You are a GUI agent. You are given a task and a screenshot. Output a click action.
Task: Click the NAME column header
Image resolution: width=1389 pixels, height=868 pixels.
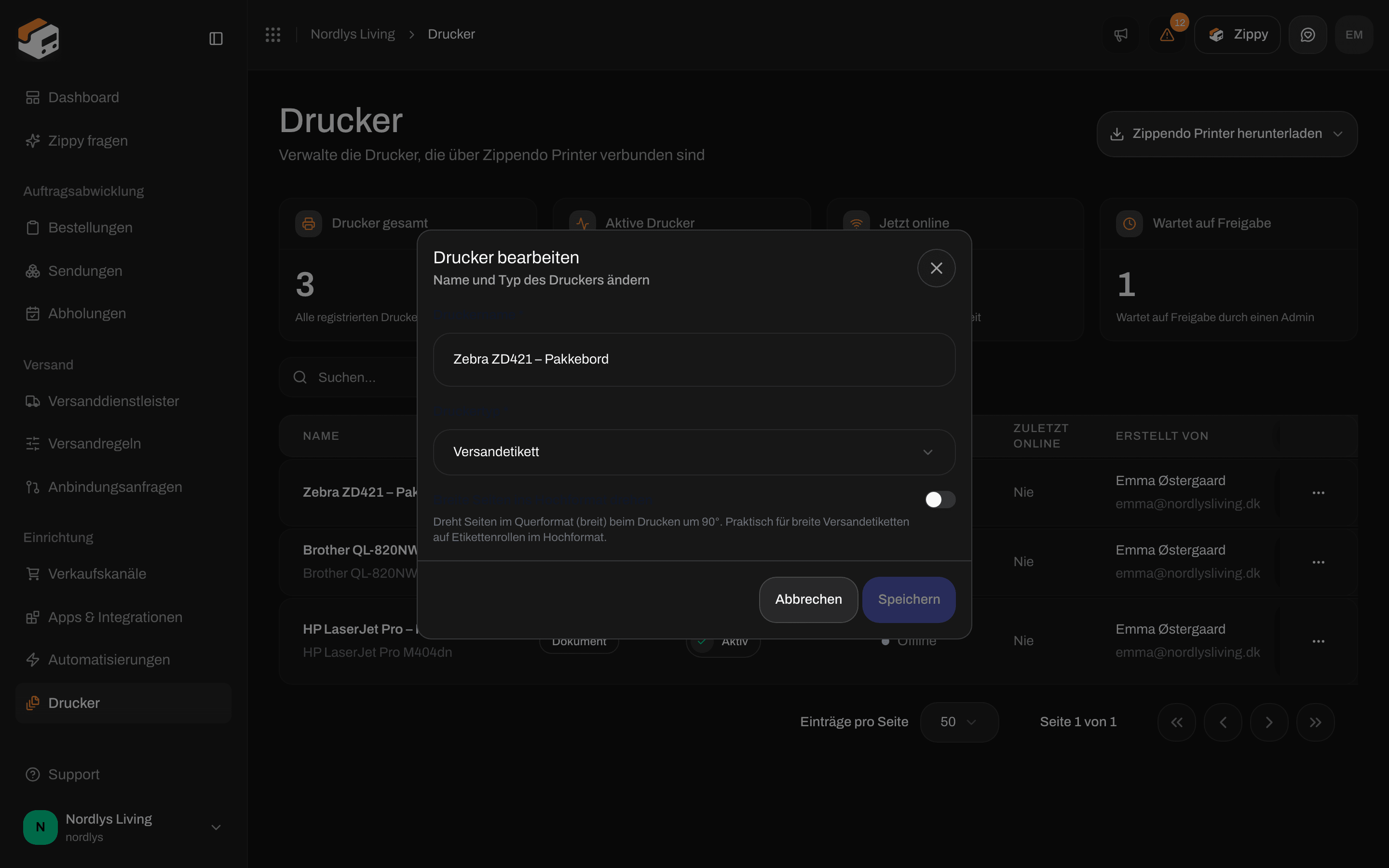(x=321, y=436)
